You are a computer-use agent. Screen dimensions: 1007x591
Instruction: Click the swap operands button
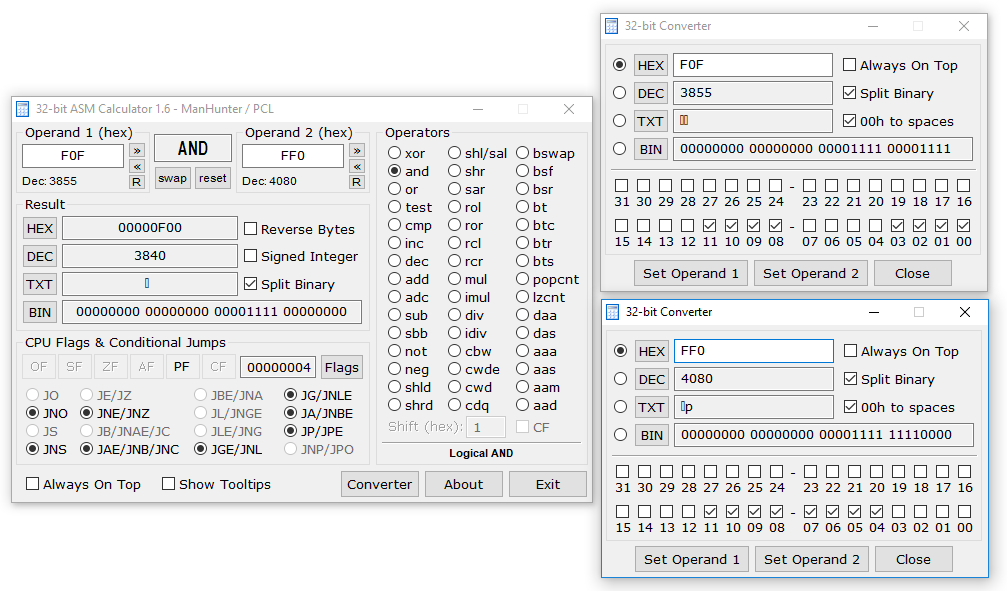(x=173, y=178)
